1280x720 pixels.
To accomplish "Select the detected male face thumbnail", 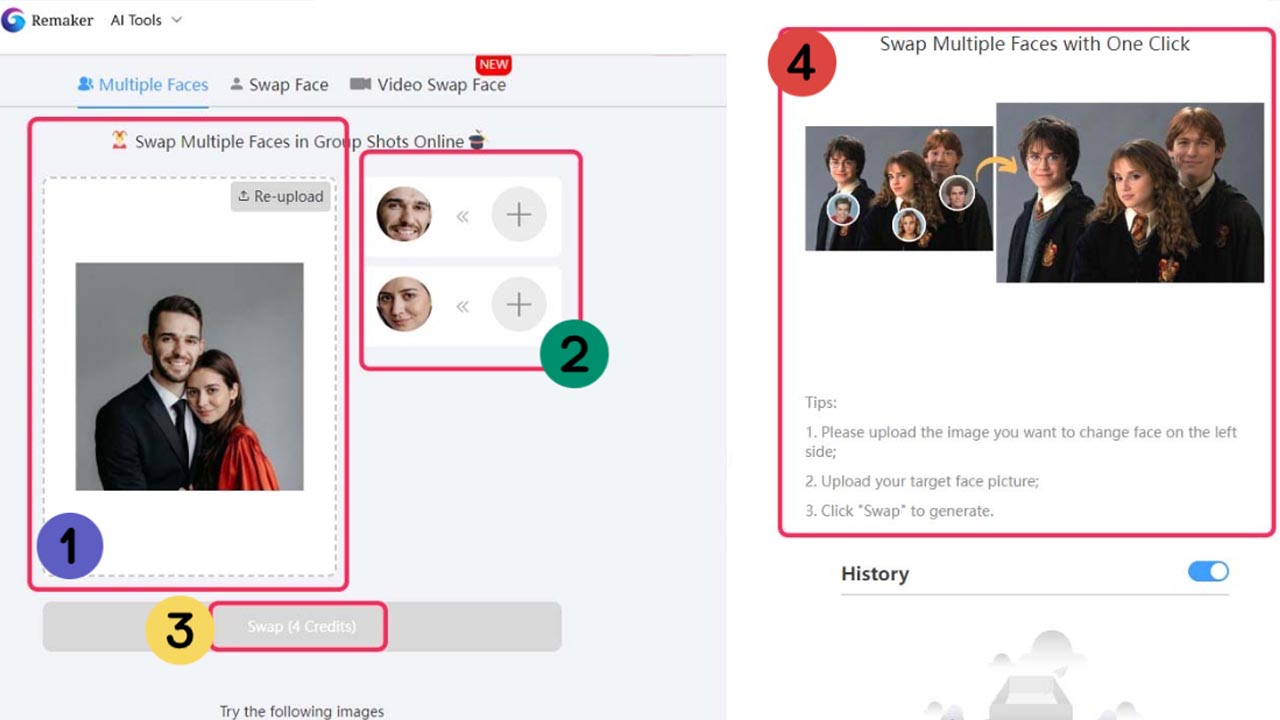I will tap(404, 214).
